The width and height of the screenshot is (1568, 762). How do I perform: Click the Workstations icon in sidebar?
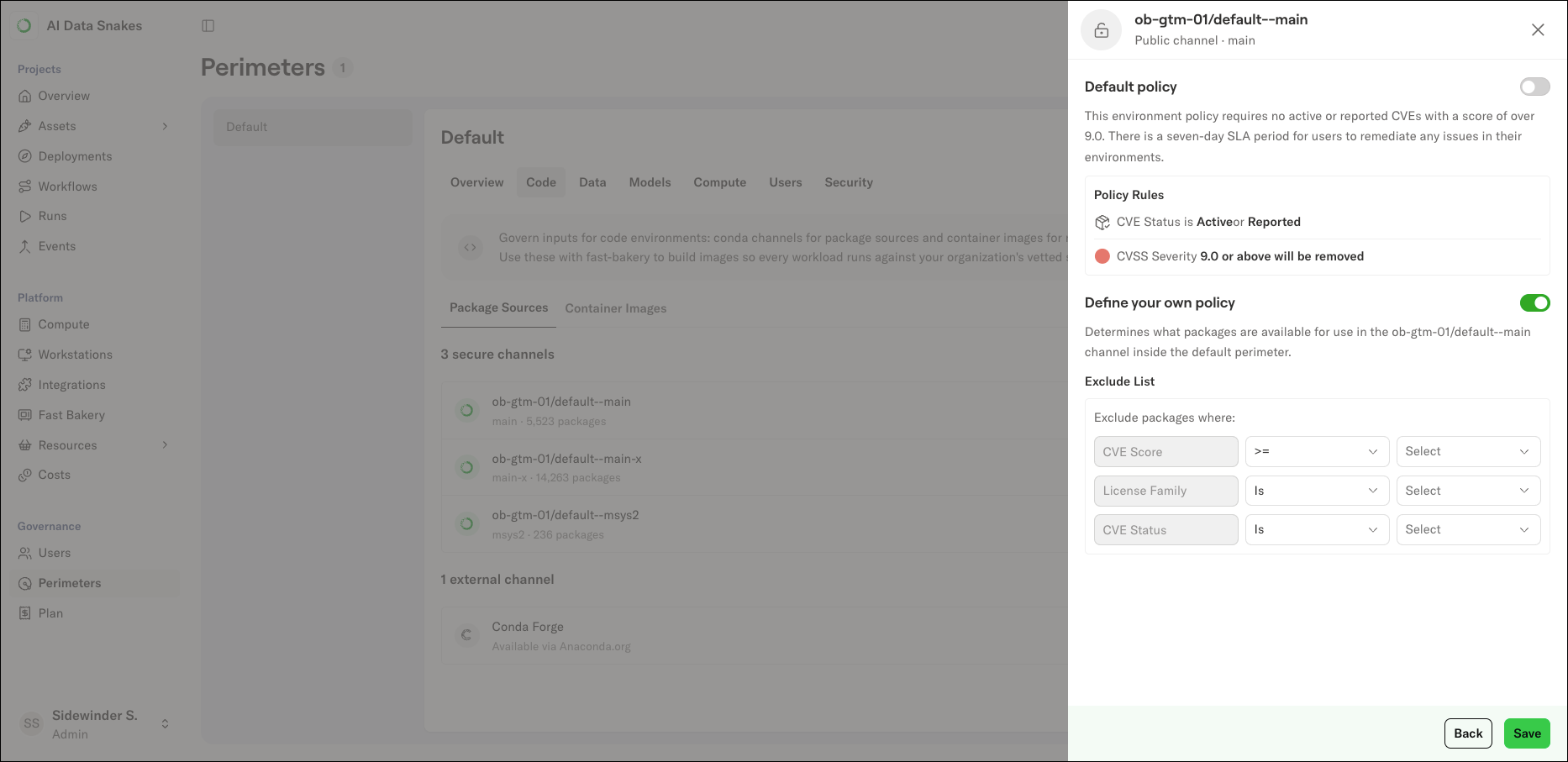pos(25,355)
